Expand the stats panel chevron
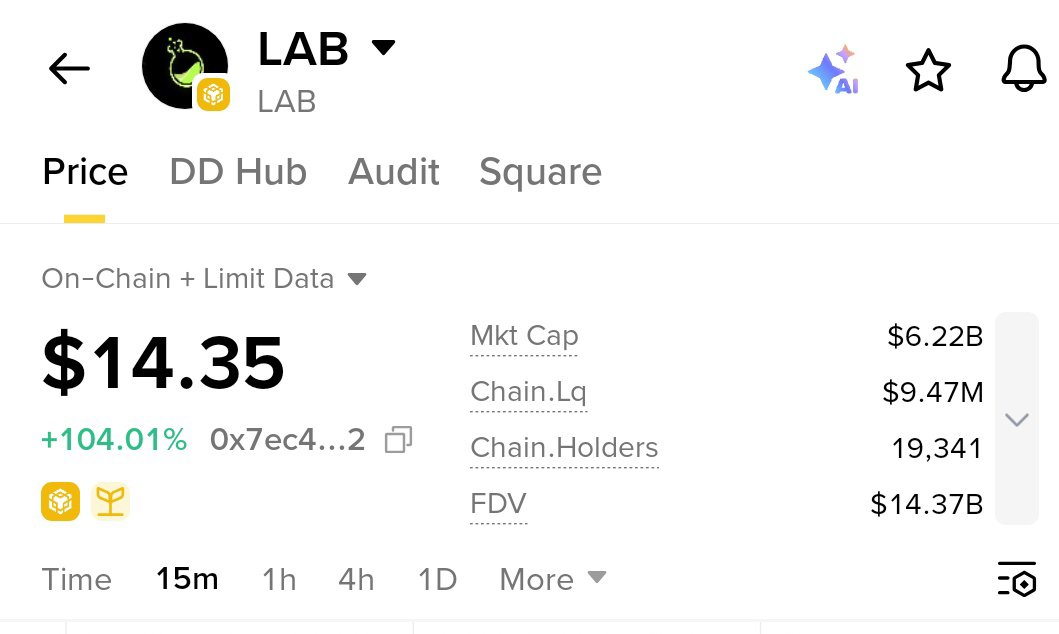The width and height of the screenshot is (1059, 634). 1016,419
